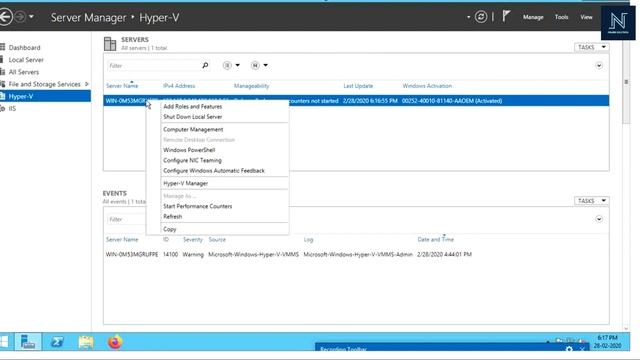Click the forward navigation arrow
Viewport: 640px width, 360px height.
click(20, 17)
